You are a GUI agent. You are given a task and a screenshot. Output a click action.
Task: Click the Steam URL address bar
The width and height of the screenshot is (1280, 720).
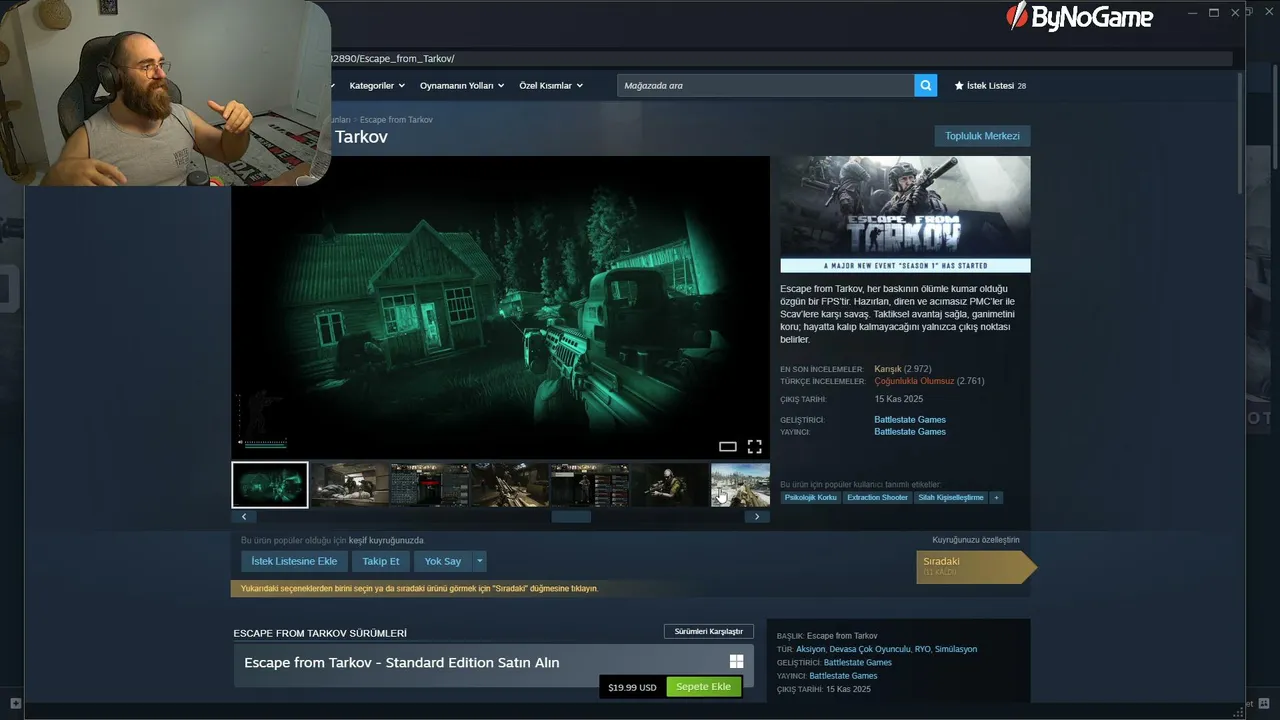(780, 59)
